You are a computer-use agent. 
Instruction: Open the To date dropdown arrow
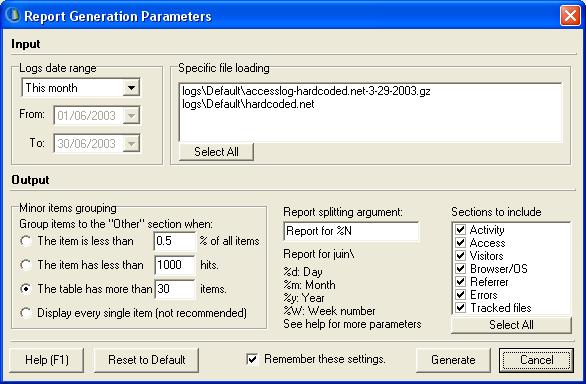131,144
